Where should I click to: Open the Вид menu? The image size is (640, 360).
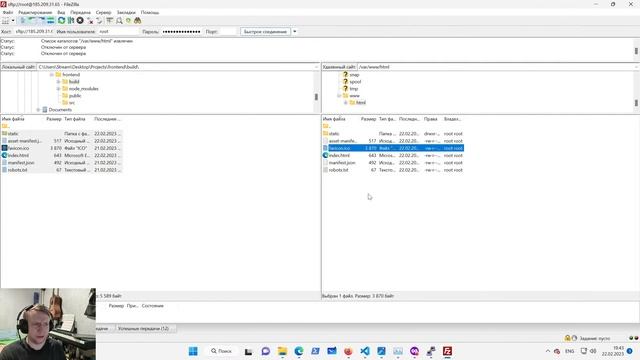tap(61, 12)
